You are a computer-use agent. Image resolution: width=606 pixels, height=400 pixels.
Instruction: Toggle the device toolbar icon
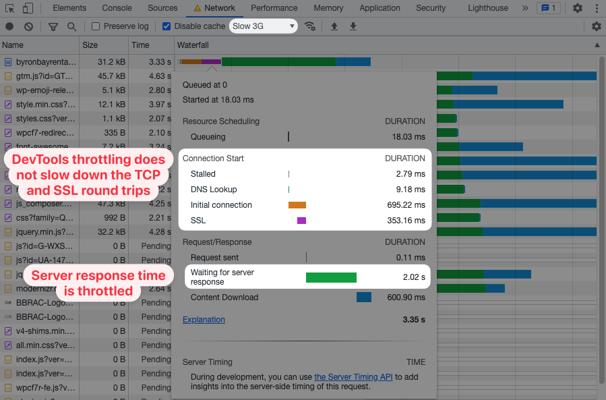31,8
